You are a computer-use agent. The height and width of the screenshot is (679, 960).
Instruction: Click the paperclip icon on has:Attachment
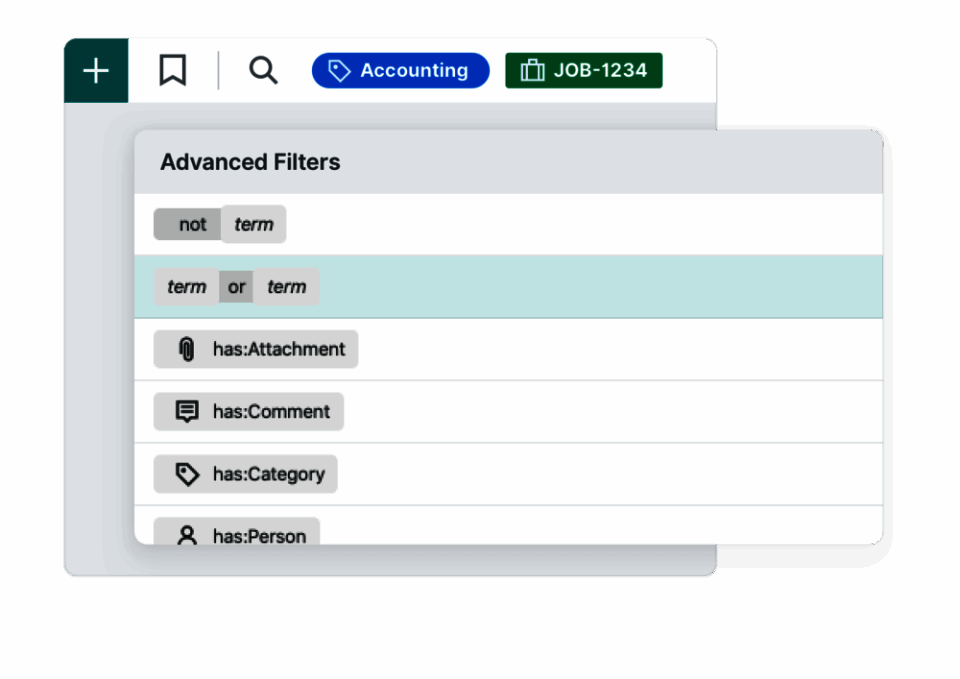pyautogui.click(x=185, y=349)
